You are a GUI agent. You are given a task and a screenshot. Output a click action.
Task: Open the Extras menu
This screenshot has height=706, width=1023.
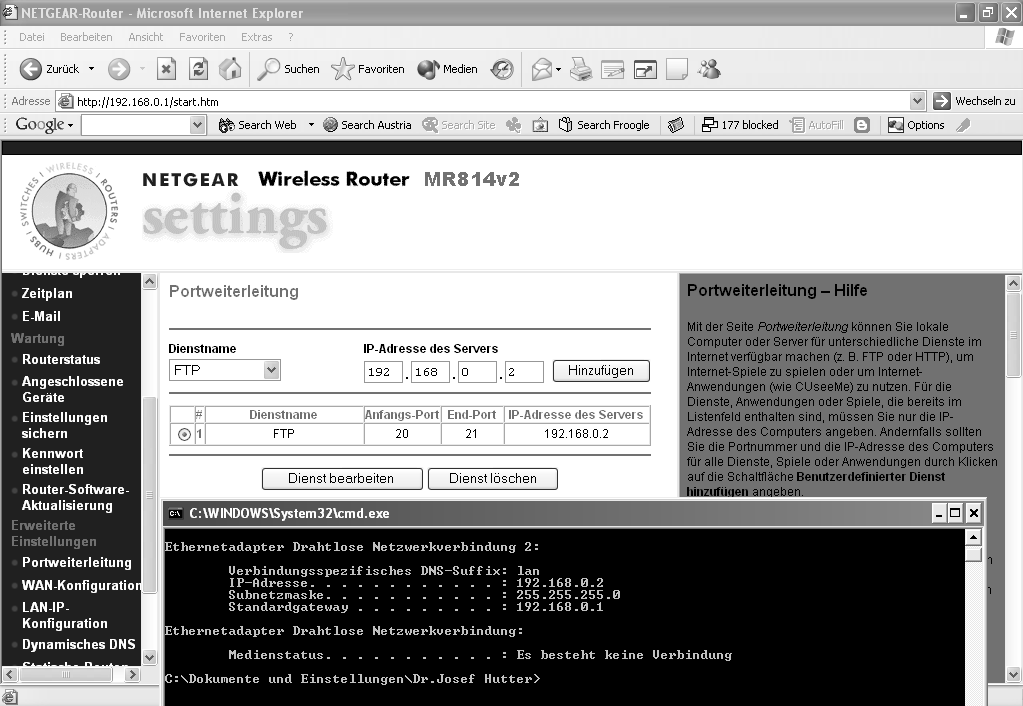[256, 37]
